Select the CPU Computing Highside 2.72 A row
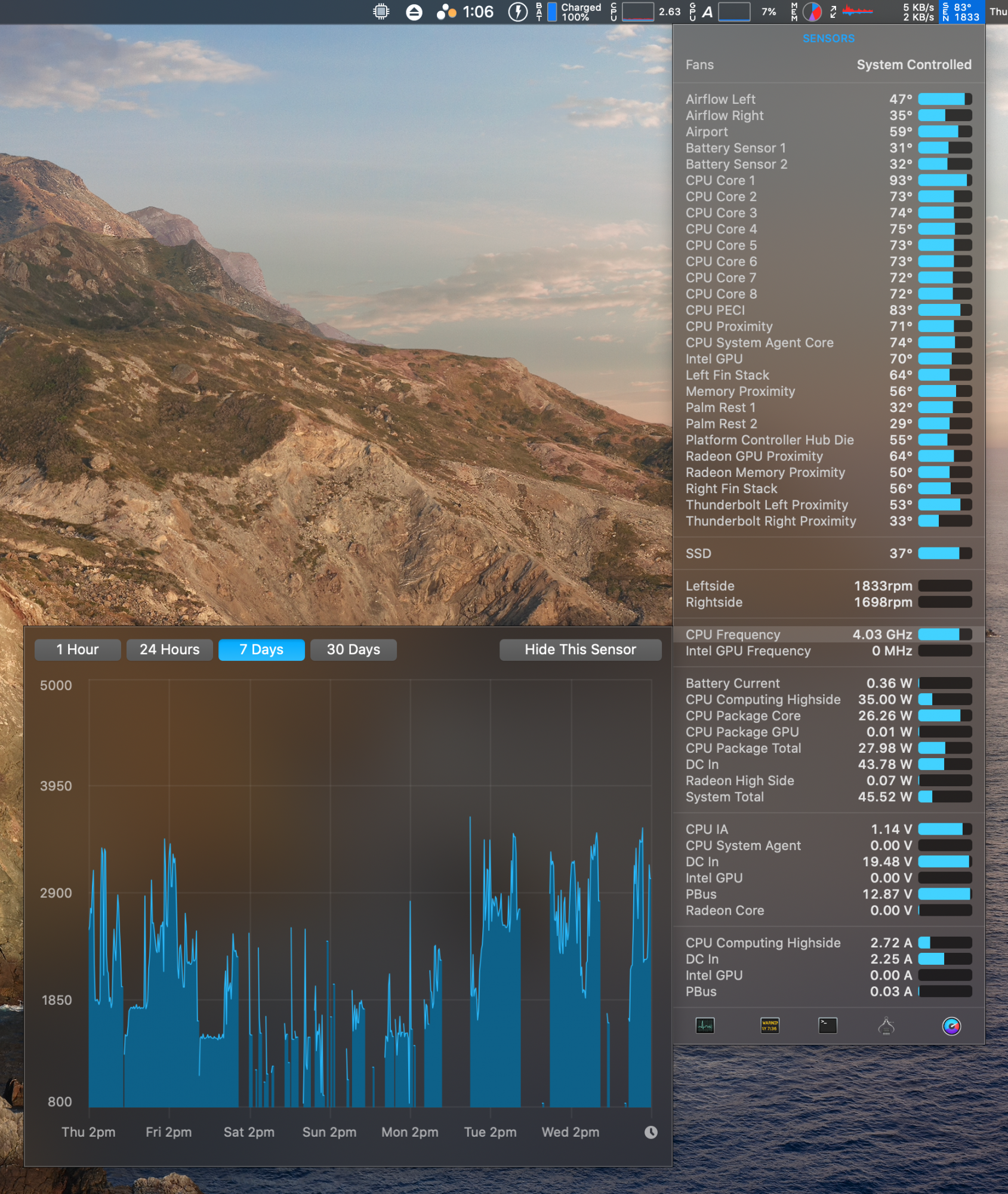Screen dimensions: 1008x1194 coord(828,943)
